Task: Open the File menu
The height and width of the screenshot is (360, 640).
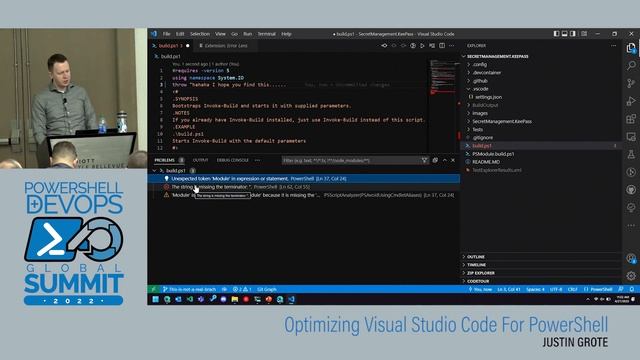Action: point(167,34)
